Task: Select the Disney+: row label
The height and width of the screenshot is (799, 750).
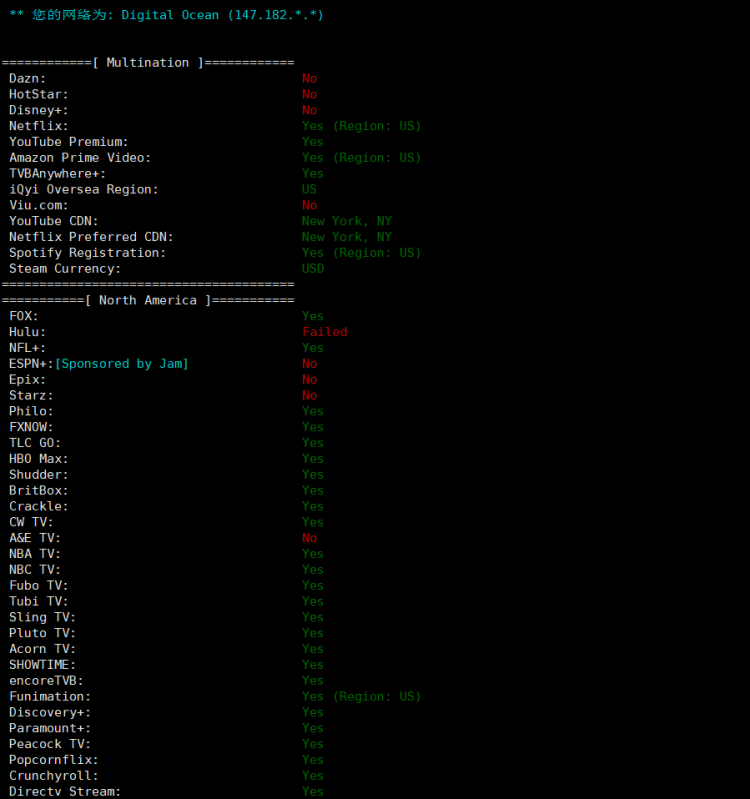Action: [x=39, y=110]
